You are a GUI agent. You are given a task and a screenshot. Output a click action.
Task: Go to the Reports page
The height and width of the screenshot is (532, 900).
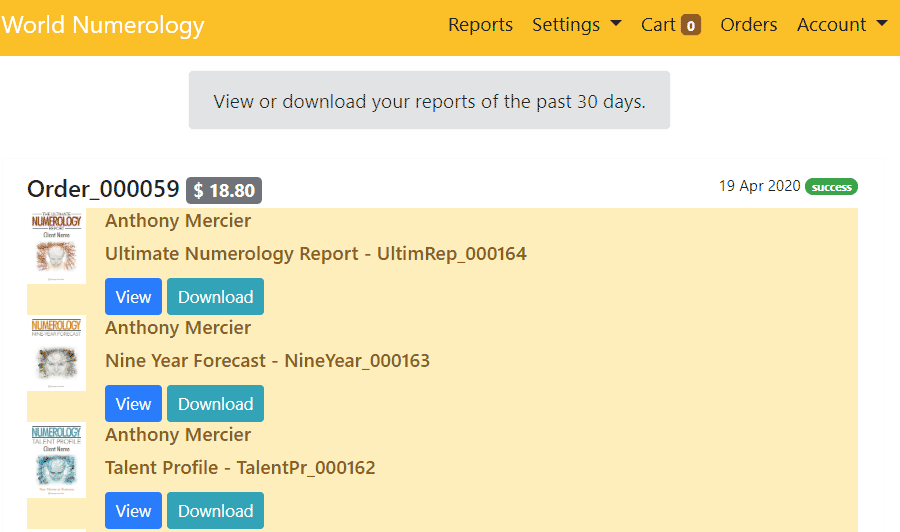[480, 25]
